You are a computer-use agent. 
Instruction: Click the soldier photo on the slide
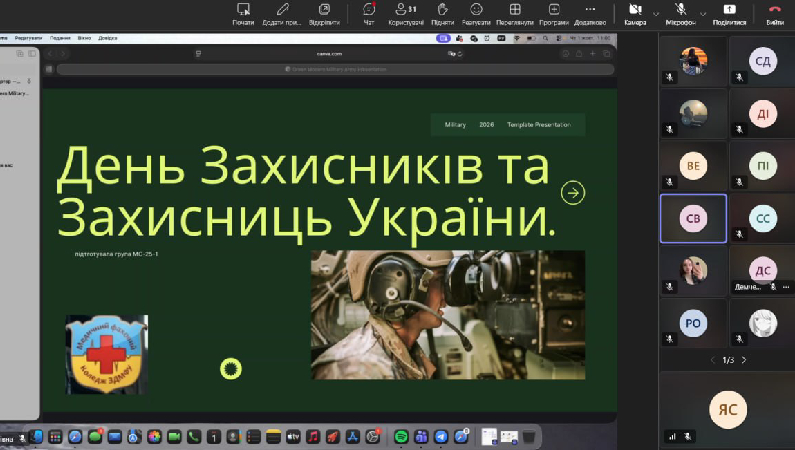(x=448, y=315)
